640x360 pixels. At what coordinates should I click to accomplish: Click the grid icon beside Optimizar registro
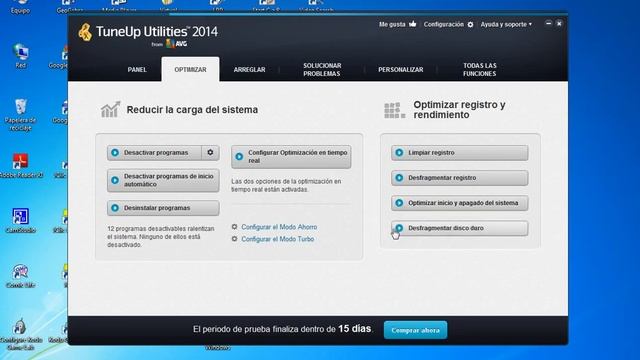(x=394, y=110)
